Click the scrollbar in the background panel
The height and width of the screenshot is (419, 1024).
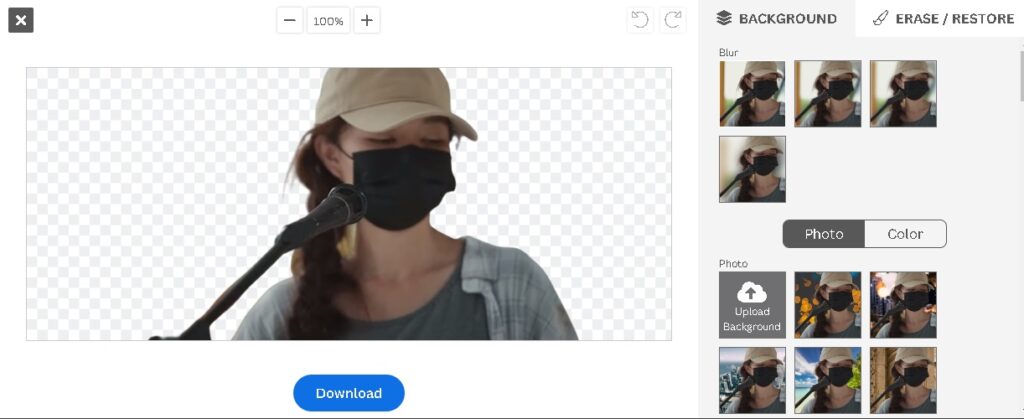[x=1021, y=75]
